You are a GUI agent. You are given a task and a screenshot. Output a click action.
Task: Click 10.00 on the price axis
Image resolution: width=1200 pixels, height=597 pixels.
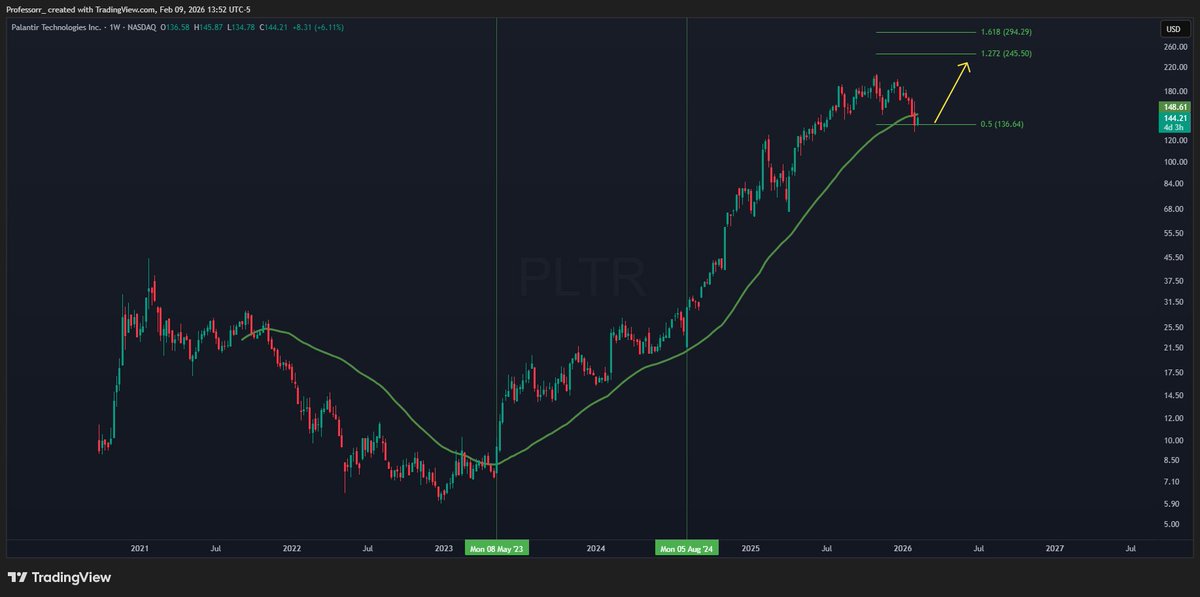click(x=1175, y=440)
